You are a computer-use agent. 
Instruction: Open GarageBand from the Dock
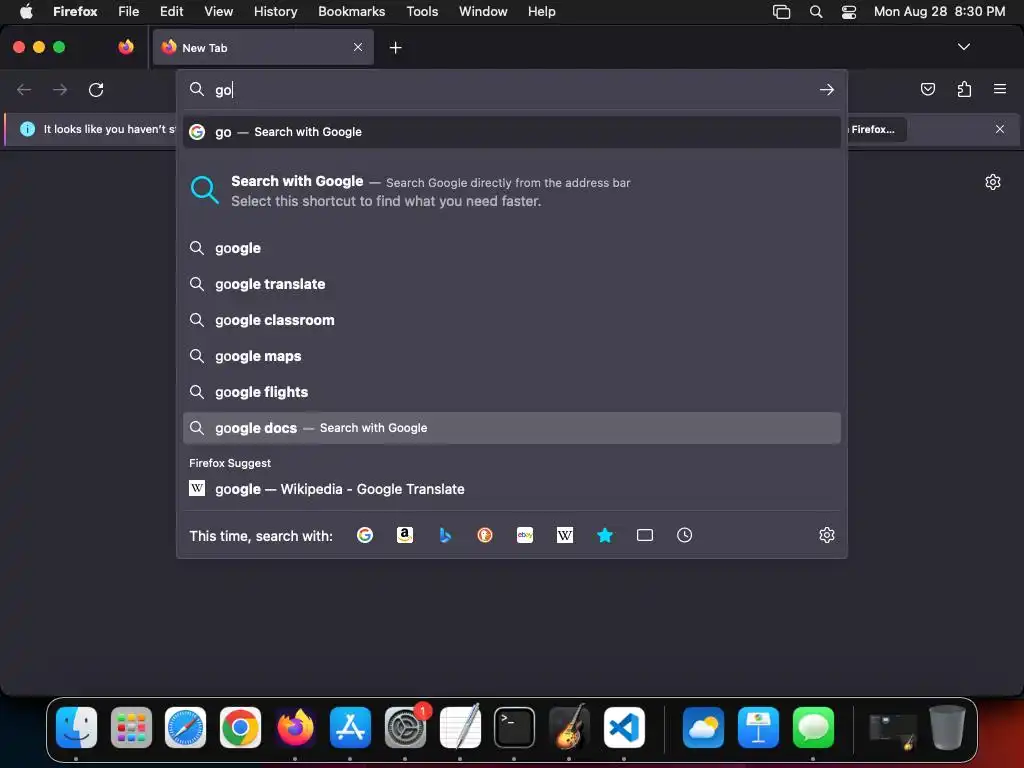[x=569, y=728]
